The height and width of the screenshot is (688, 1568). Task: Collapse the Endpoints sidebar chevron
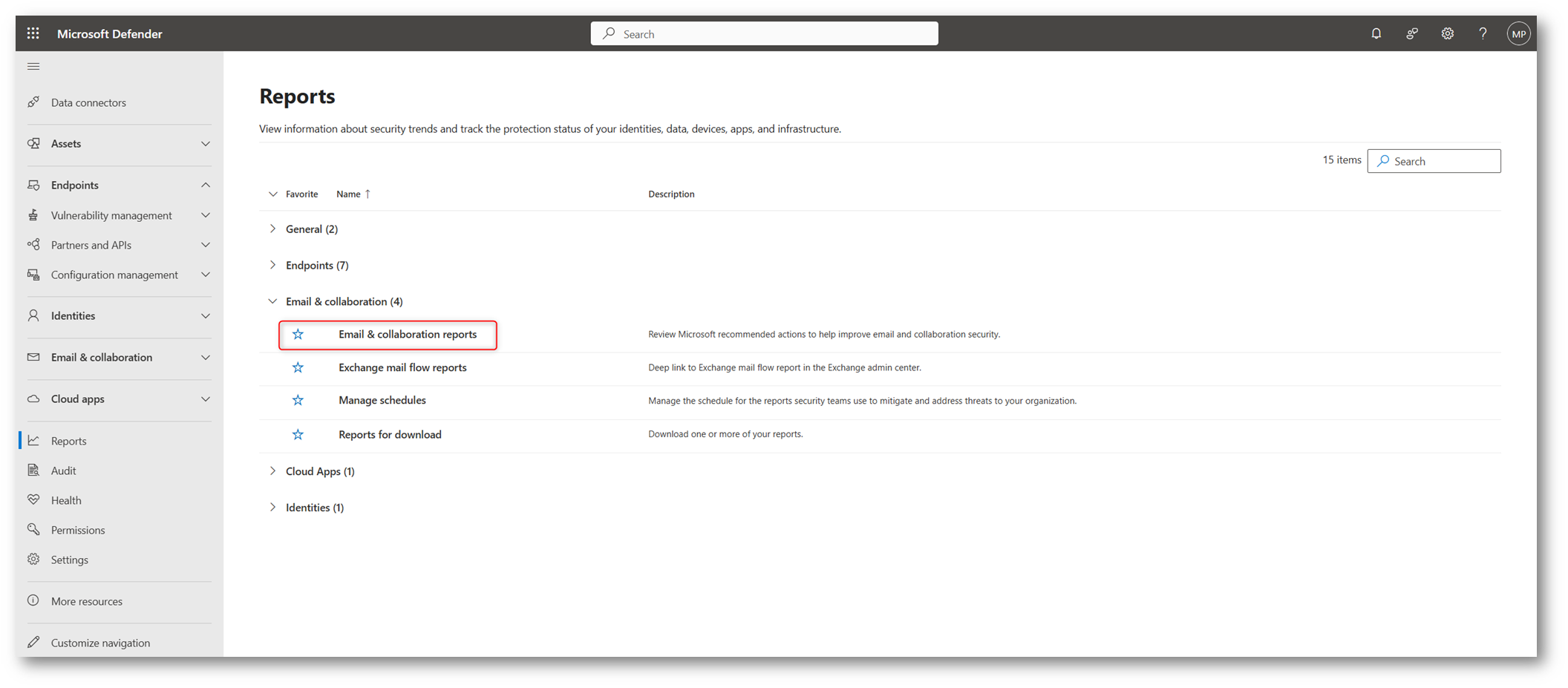[x=206, y=185]
